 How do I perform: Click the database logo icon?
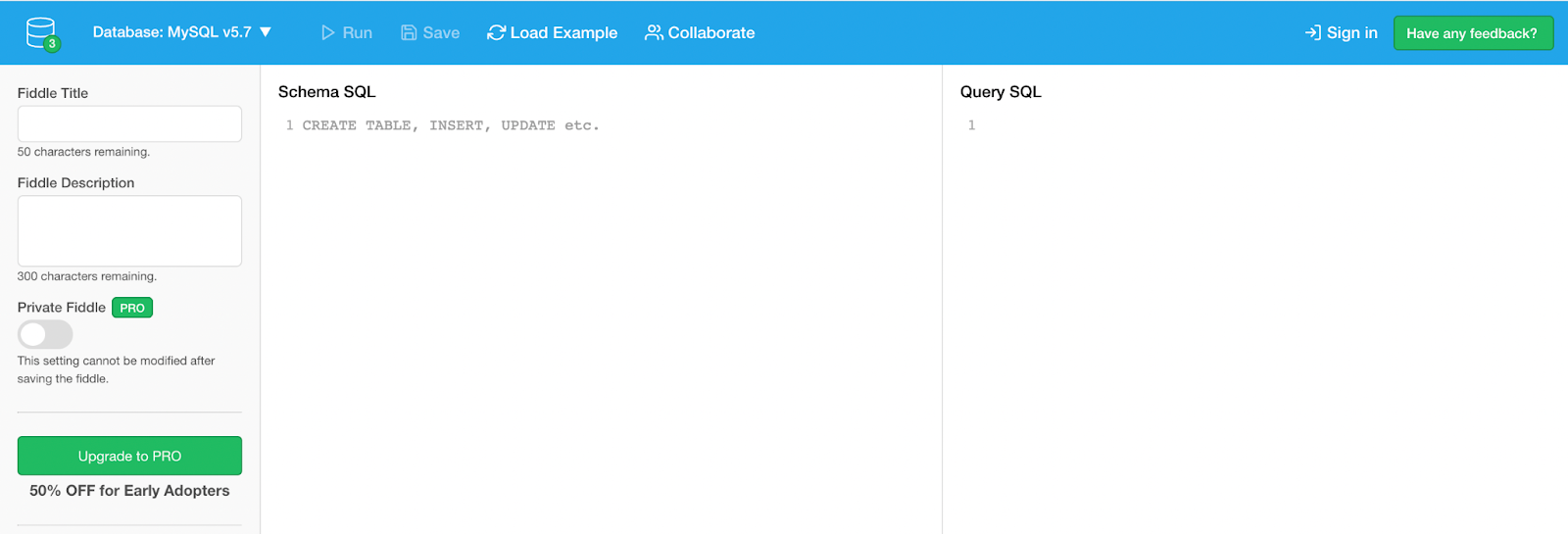pyautogui.click(x=40, y=31)
